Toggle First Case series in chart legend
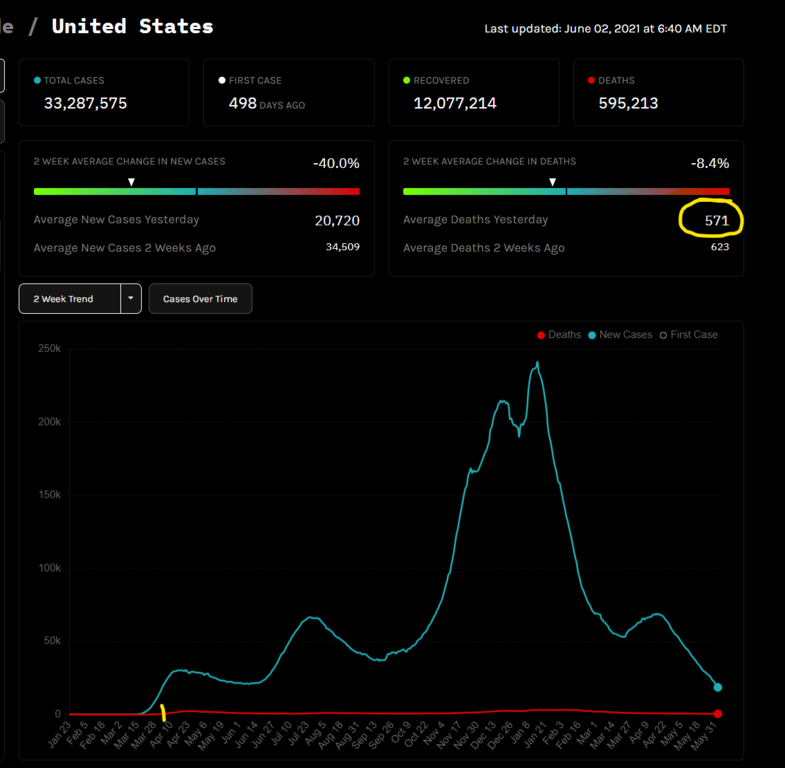The width and height of the screenshot is (785, 768). [688, 335]
